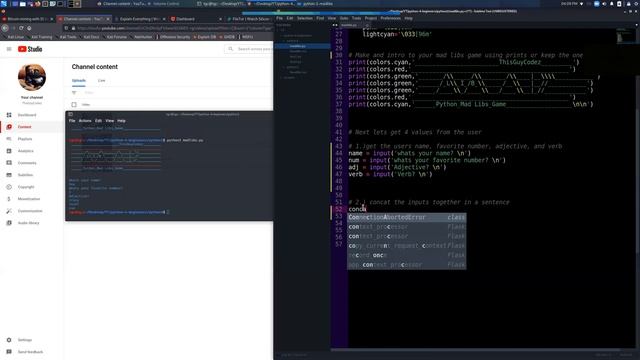Select highlighted file in Sublime sidebar
640x360 pixels.
302,46
